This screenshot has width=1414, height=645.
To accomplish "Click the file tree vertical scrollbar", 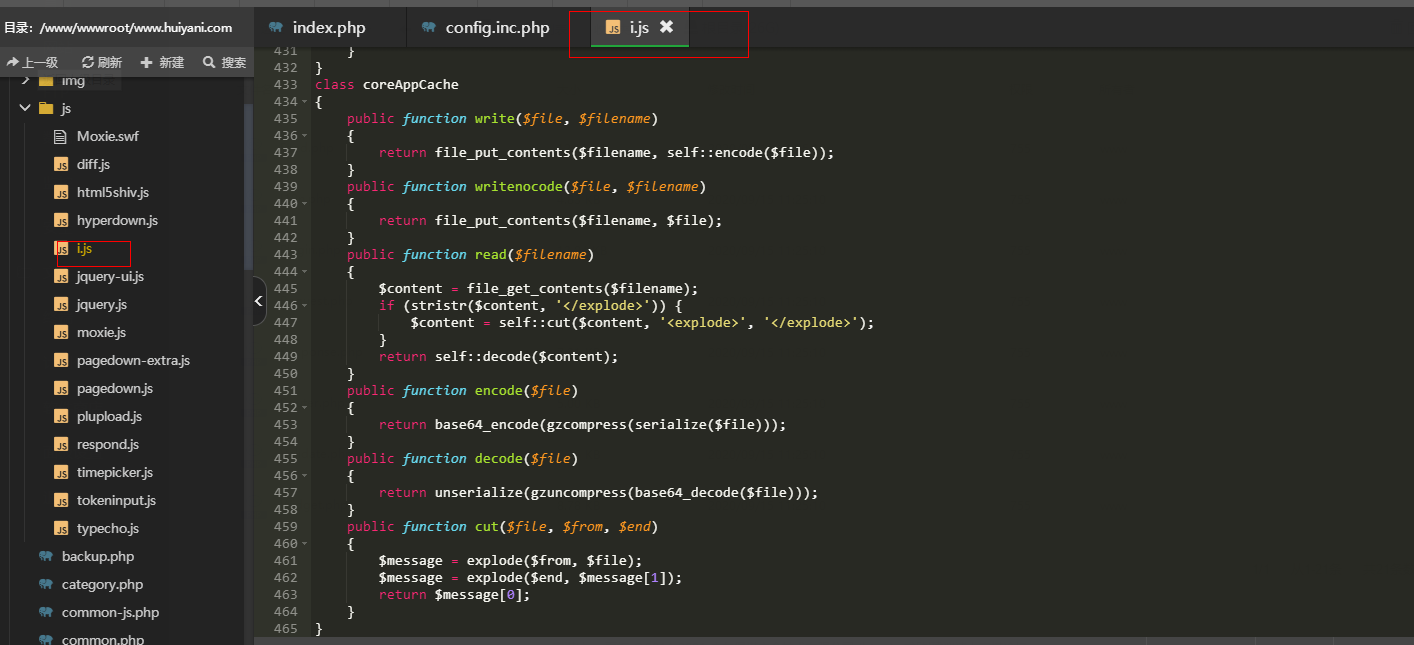I will [248, 180].
